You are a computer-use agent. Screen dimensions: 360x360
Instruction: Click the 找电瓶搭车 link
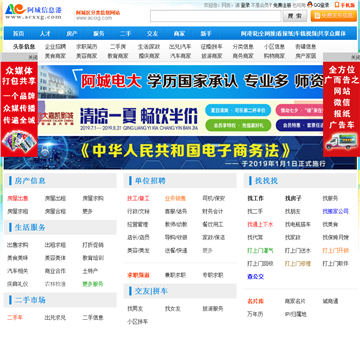(x=298, y=225)
